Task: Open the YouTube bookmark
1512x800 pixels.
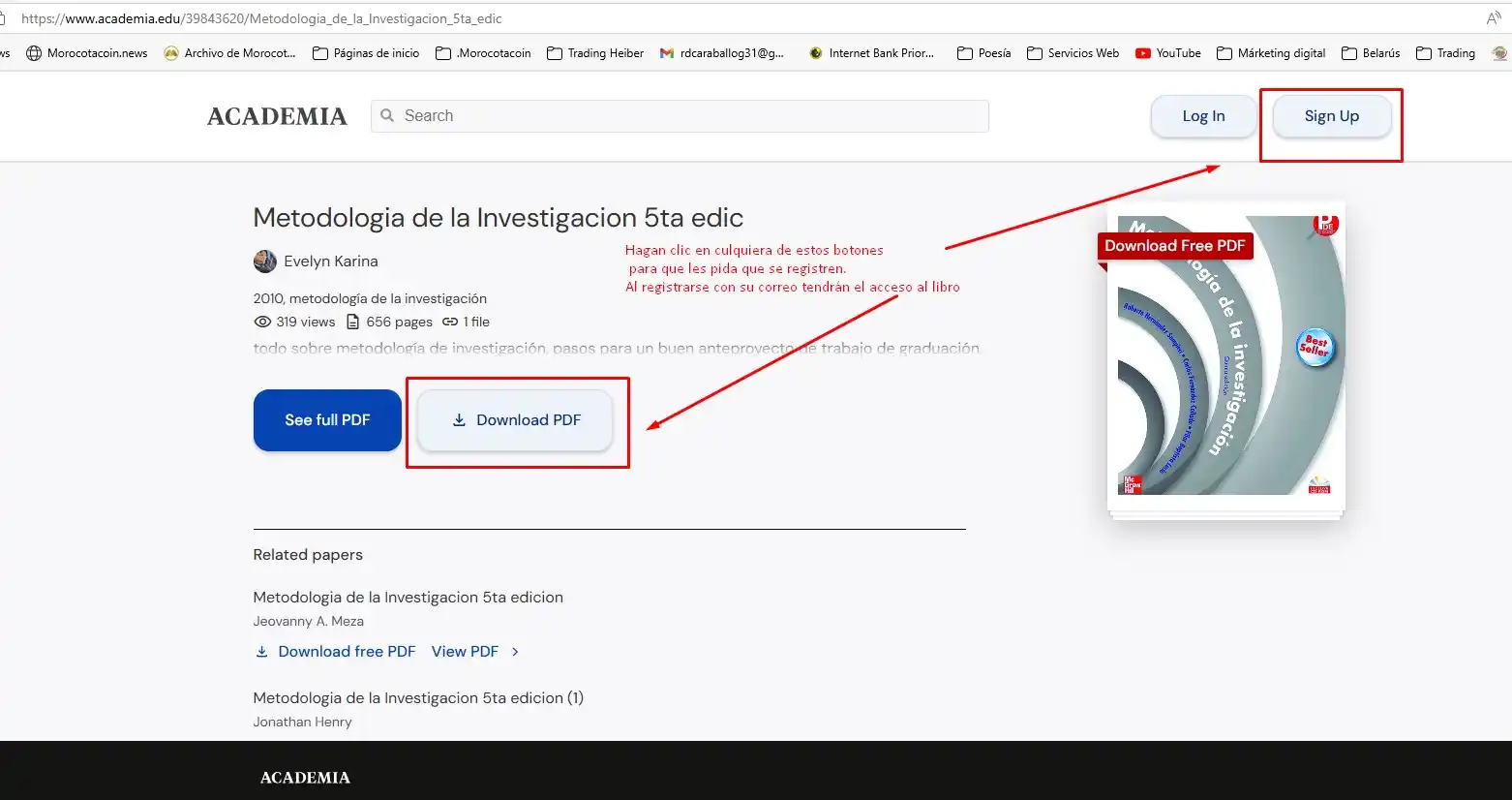Action: coord(1168,53)
